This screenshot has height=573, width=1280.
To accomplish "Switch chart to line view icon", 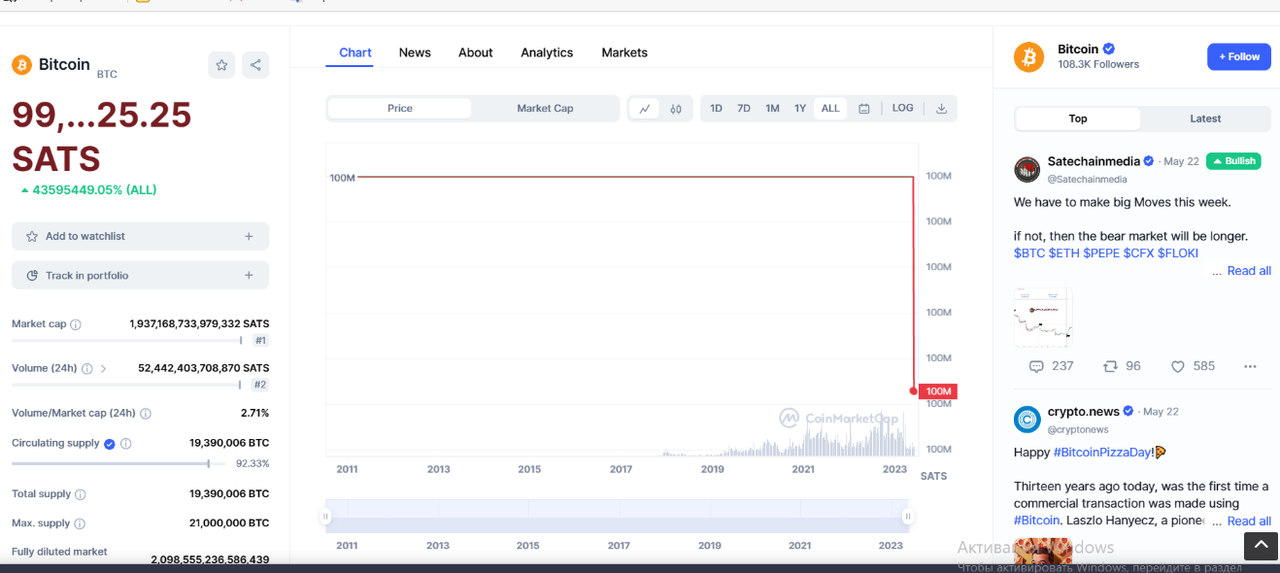I will pos(645,108).
